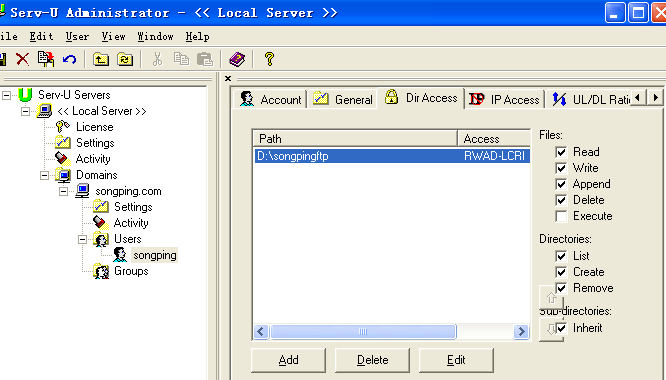Viewport: 666px width, 380px height.
Task: Open the Window menu
Action: (x=155, y=37)
